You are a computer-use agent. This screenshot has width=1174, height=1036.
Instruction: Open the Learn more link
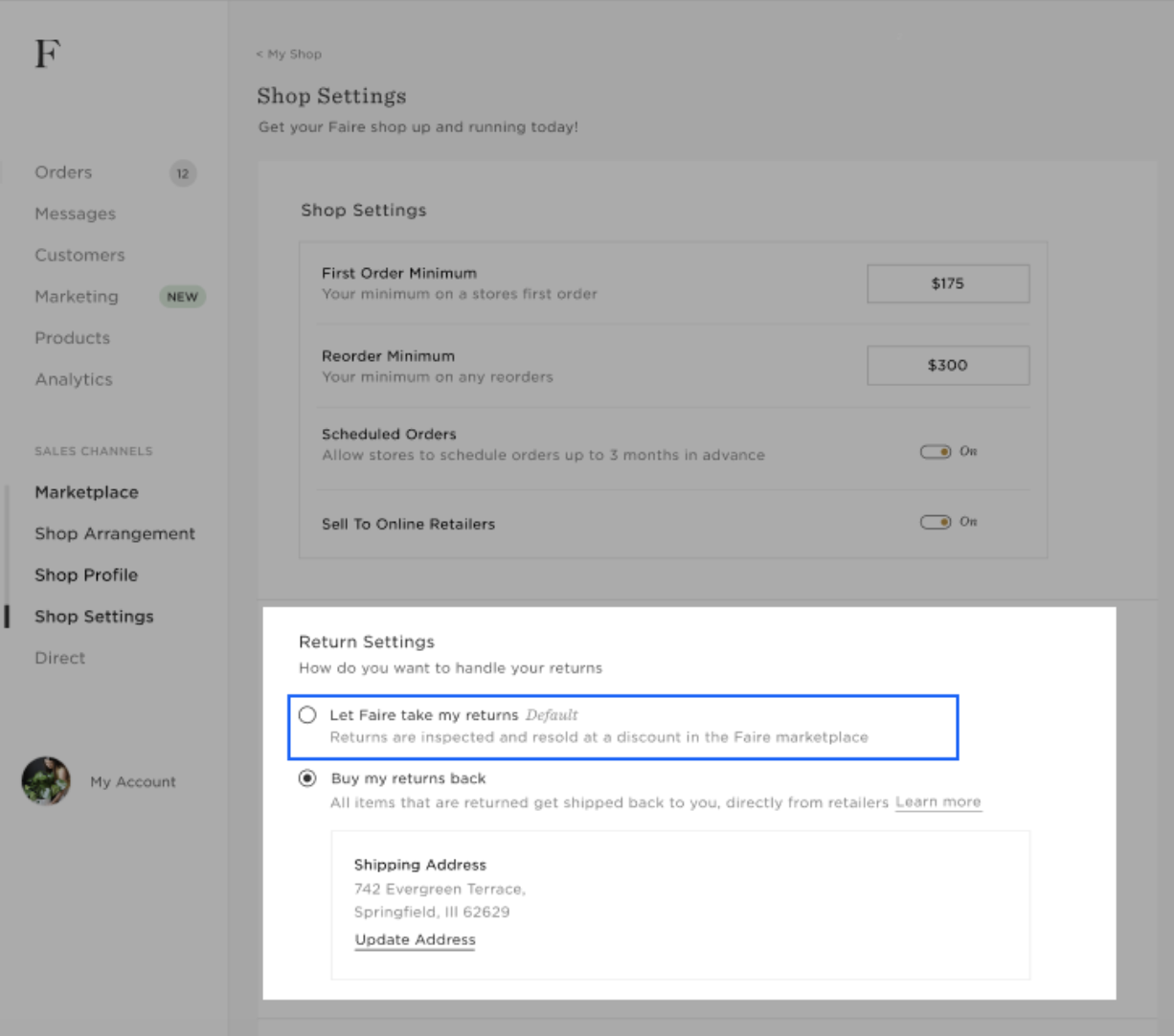[x=938, y=802]
